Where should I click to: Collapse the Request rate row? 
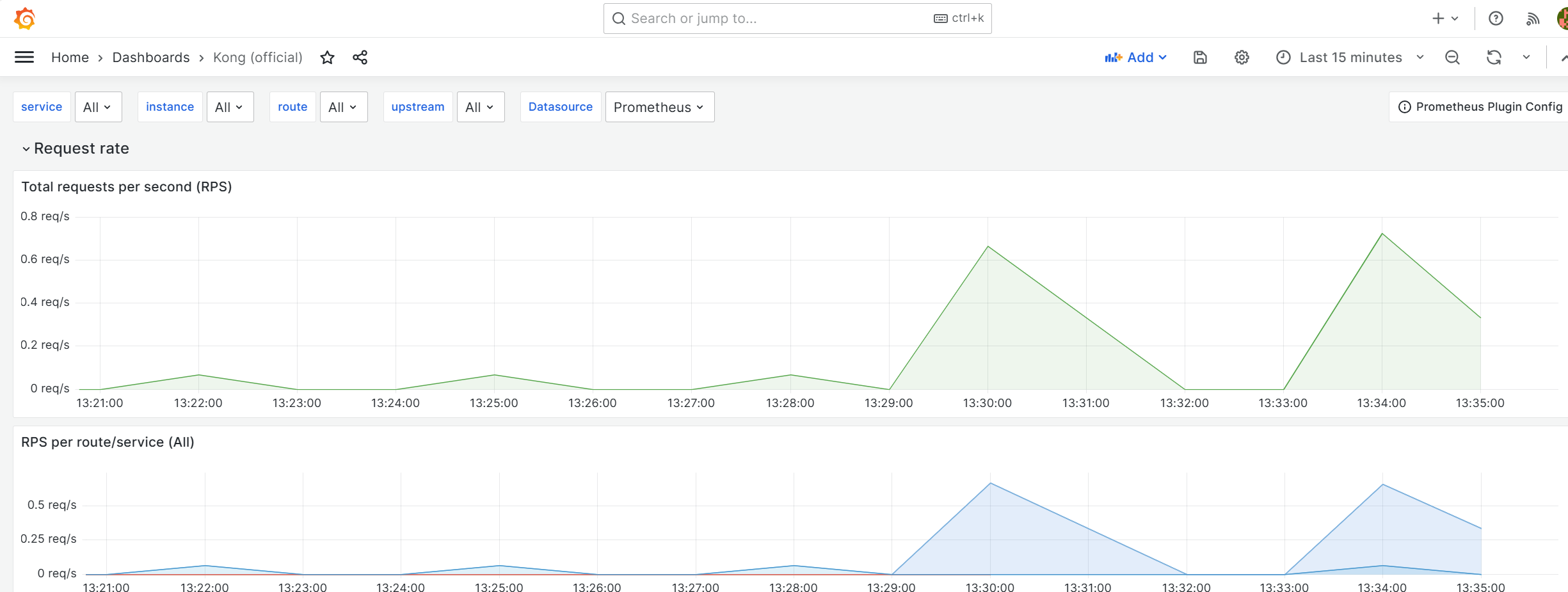tap(75, 148)
